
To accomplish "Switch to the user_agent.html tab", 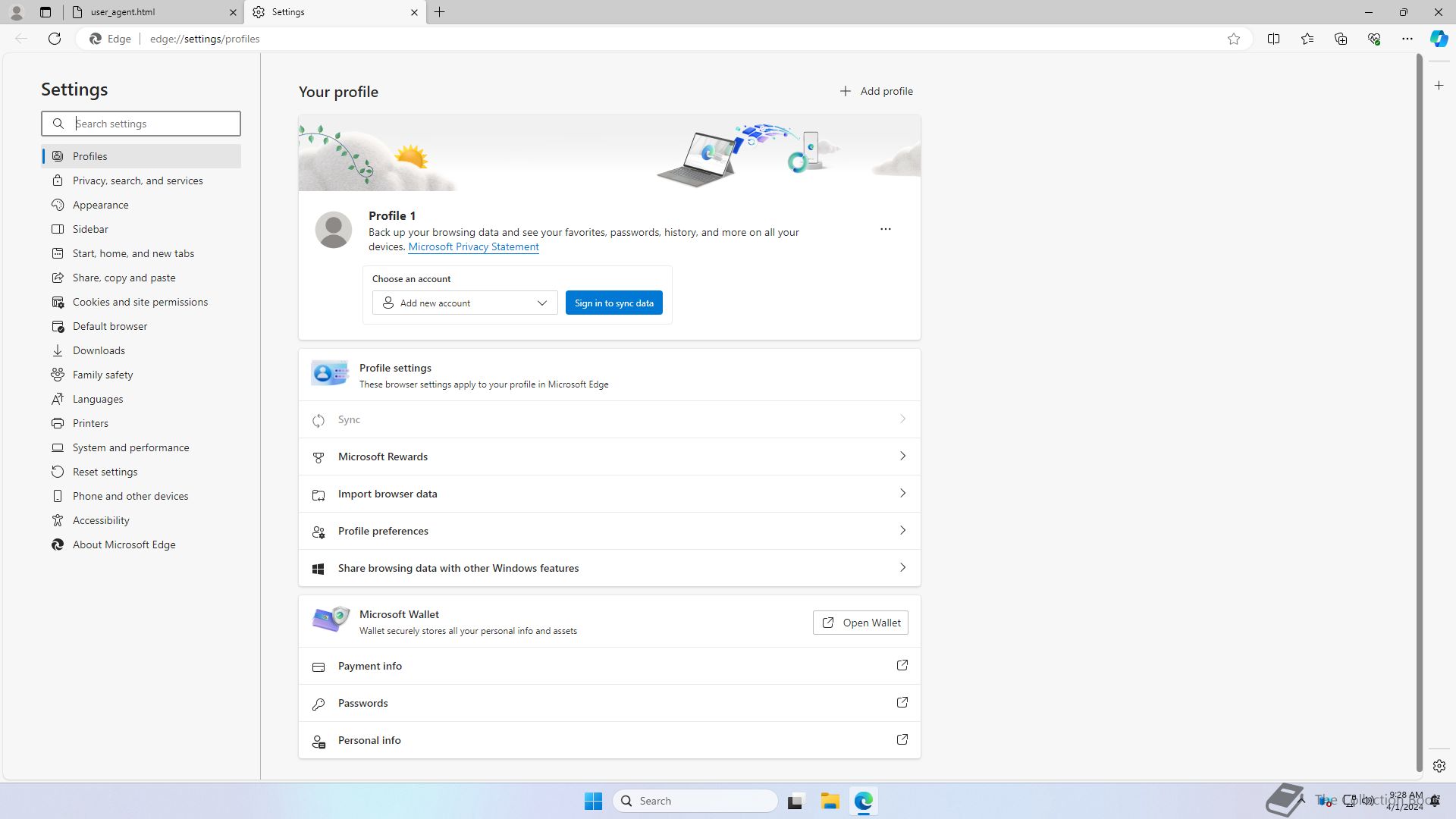I will [x=152, y=12].
